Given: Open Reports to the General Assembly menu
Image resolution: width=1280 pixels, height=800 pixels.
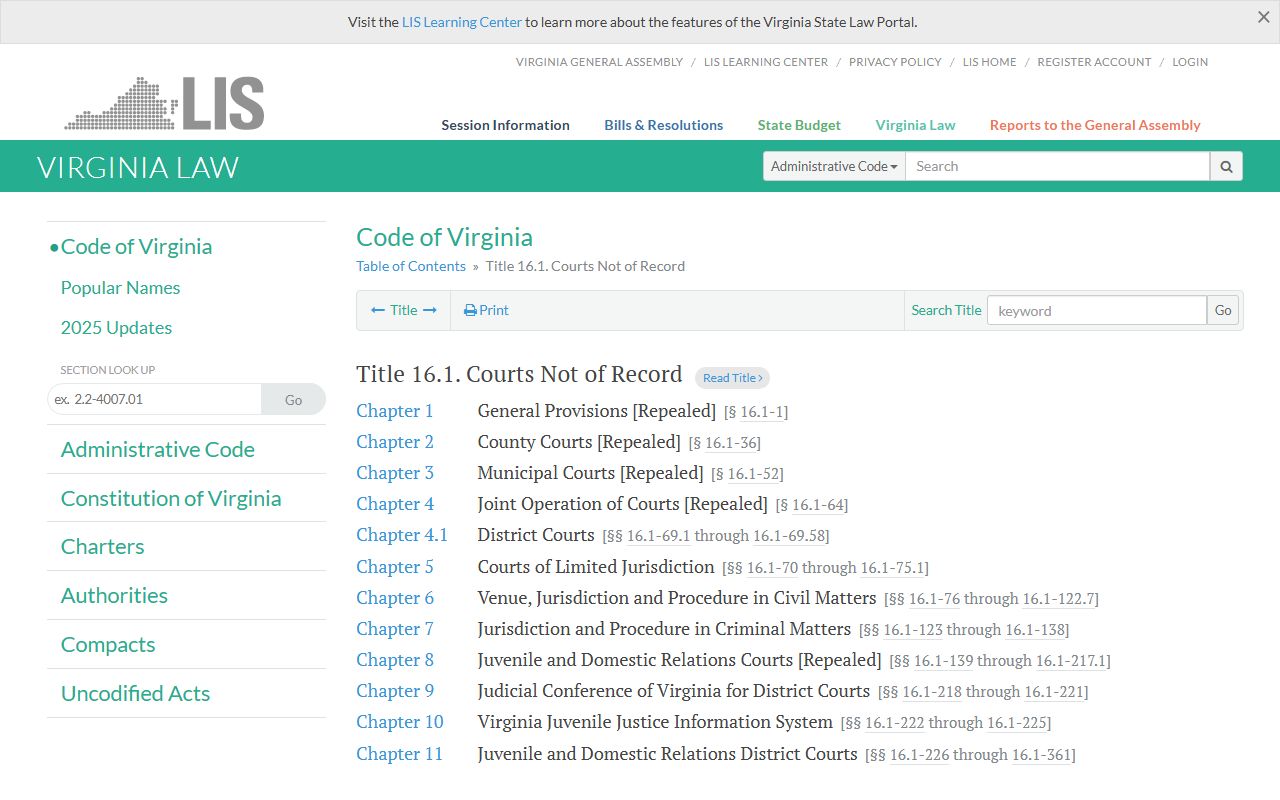Looking at the screenshot, I should pyautogui.click(x=1095, y=125).
